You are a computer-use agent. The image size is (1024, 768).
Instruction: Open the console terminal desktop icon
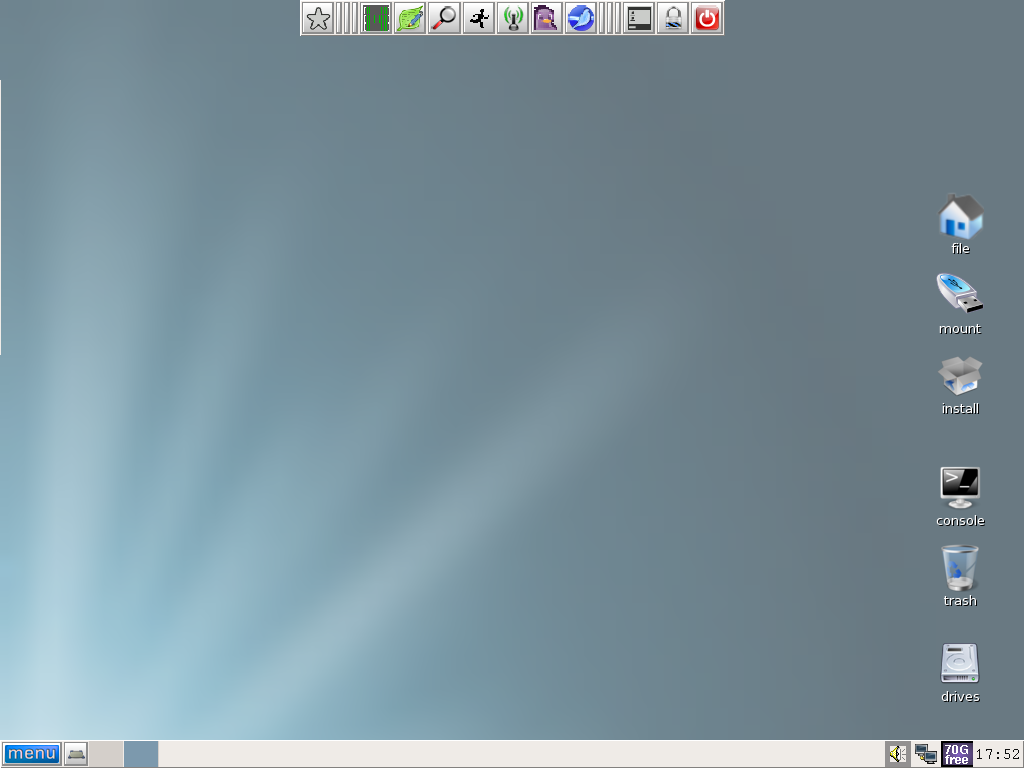pos(960,496)
